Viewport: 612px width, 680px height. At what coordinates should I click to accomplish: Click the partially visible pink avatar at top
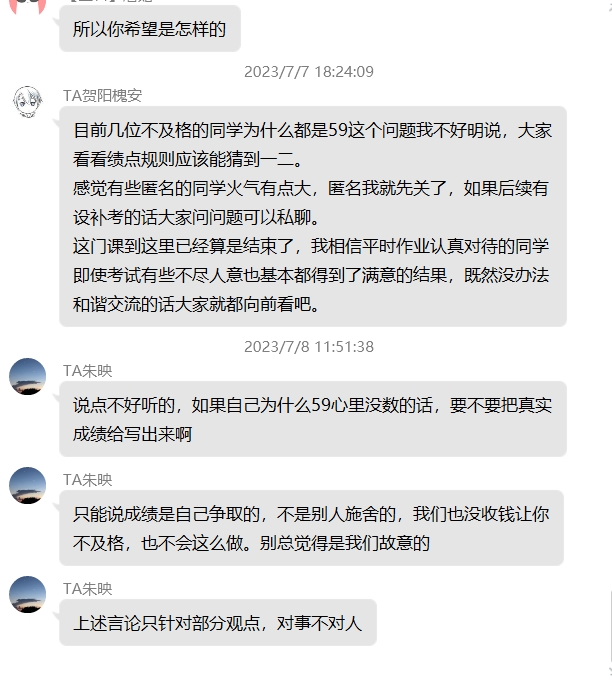[28, 7]
